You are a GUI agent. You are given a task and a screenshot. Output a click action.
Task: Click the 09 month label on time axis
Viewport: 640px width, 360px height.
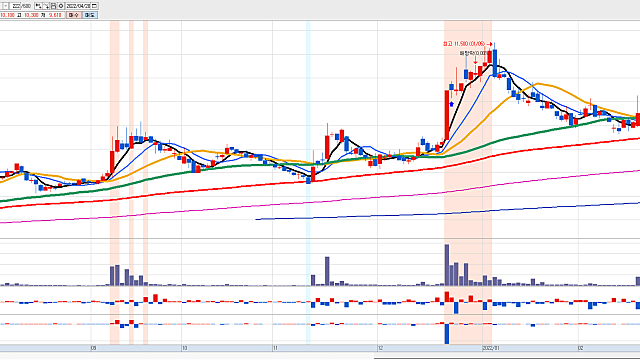coord(93,348)
